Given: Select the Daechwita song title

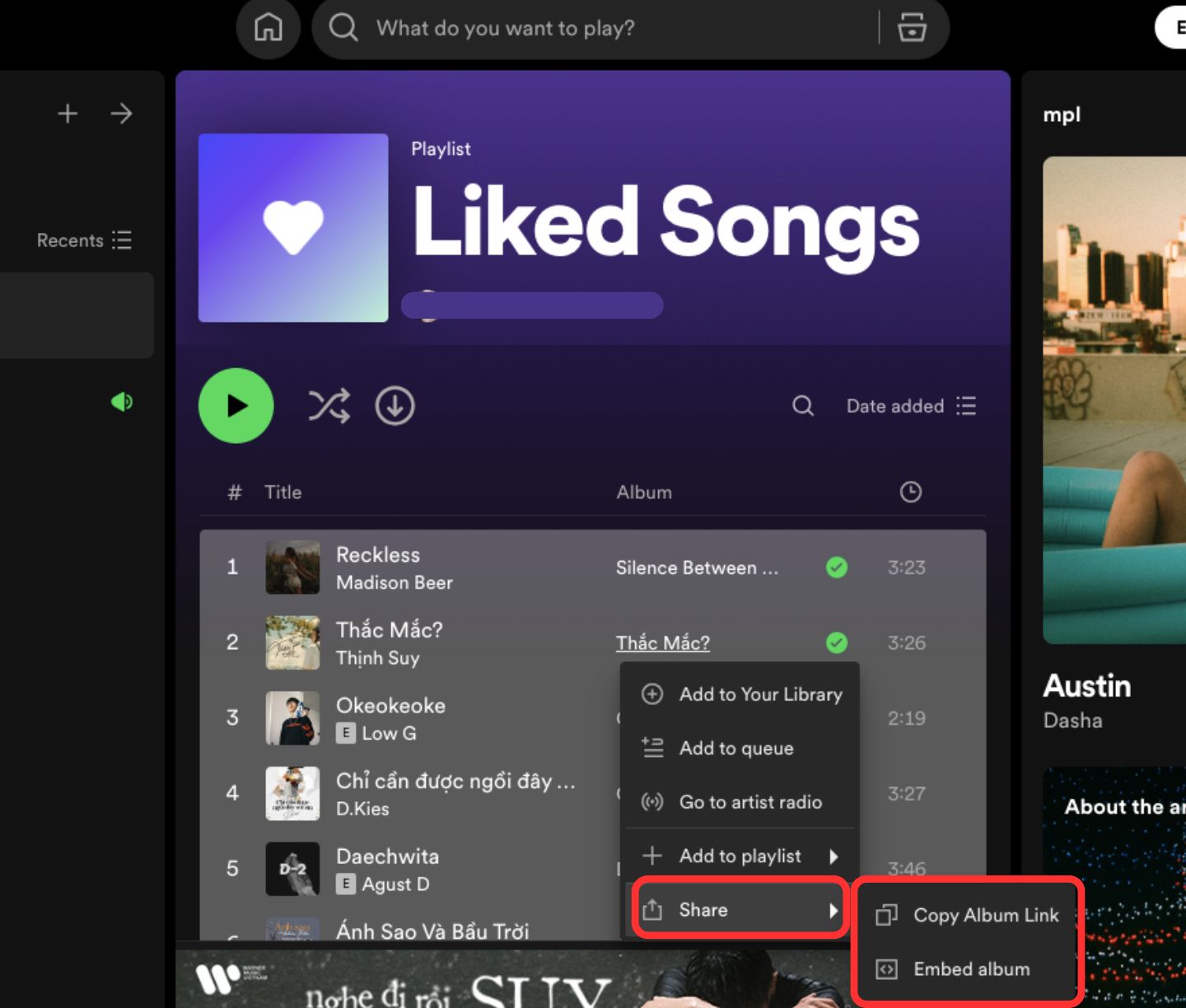Looking at the screenshot, I should pos(387,856).
